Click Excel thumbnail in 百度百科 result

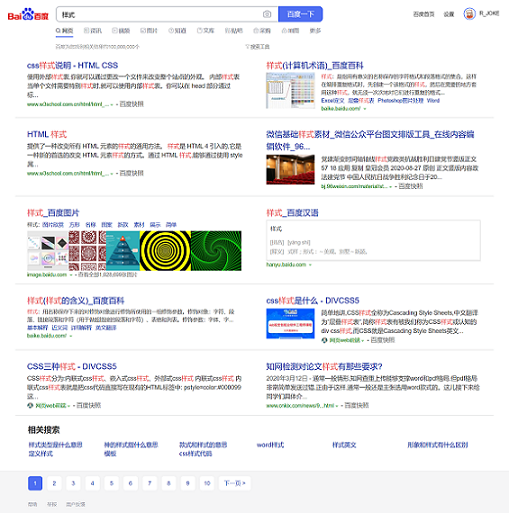point(290,91)
